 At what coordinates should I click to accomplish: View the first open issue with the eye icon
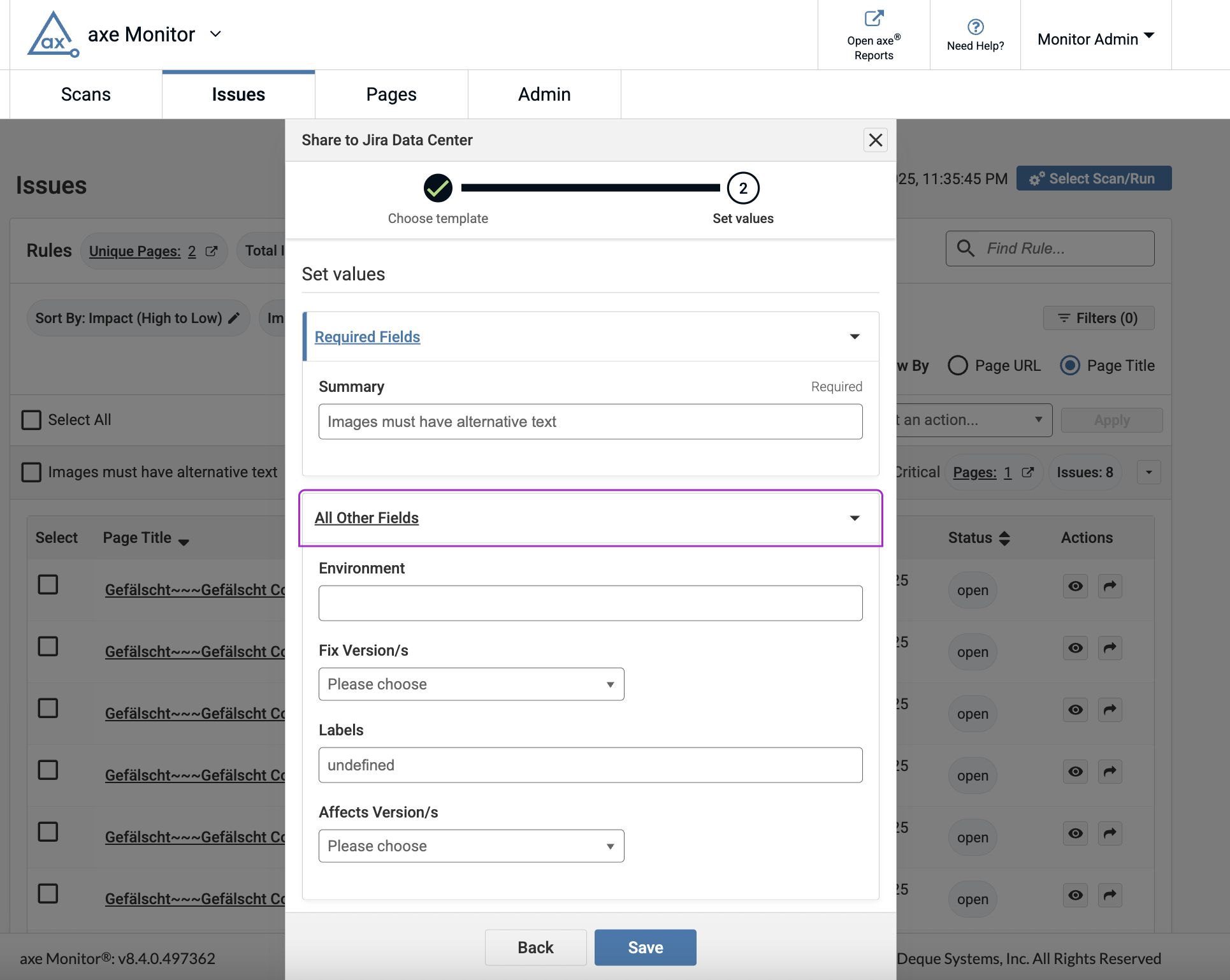click(x=1075, y=586)
